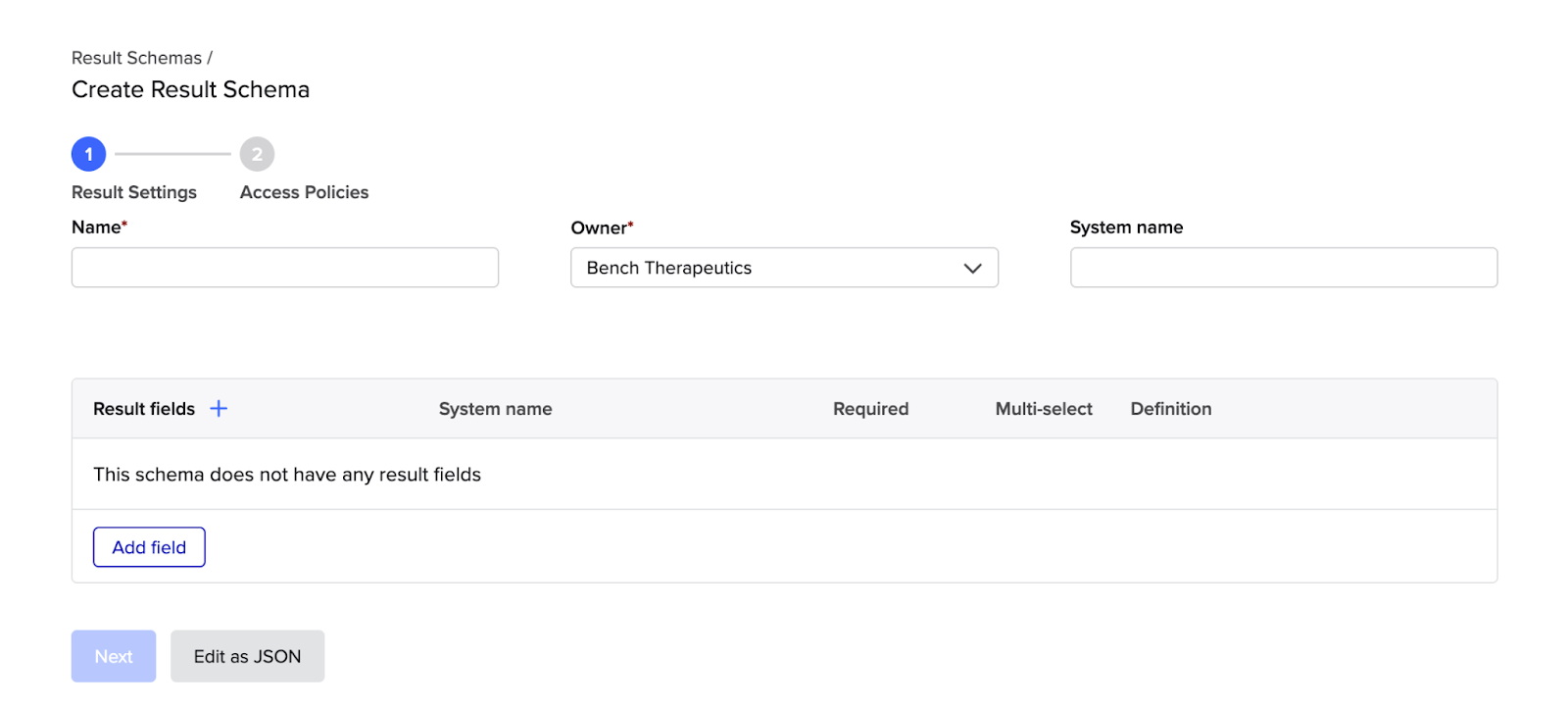This screenshot has height=709, width=1568.
Task: Click the chevron arrow in Owner dropdown
Action: pos(972,269)
